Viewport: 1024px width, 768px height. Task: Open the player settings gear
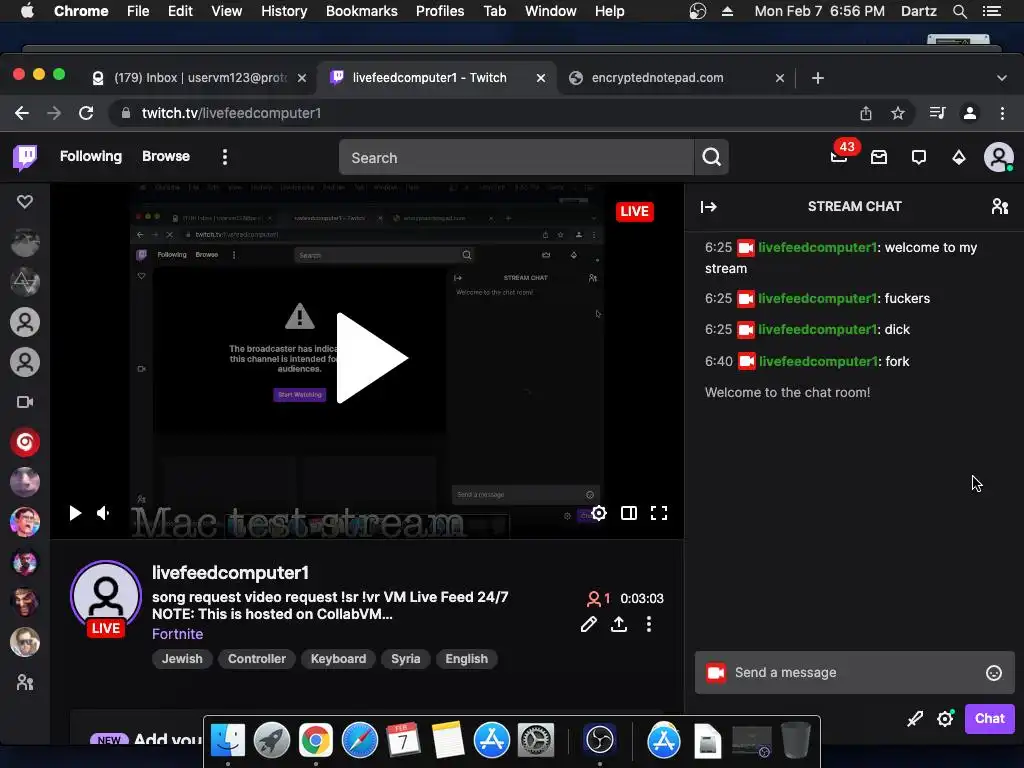click(599, 513)
